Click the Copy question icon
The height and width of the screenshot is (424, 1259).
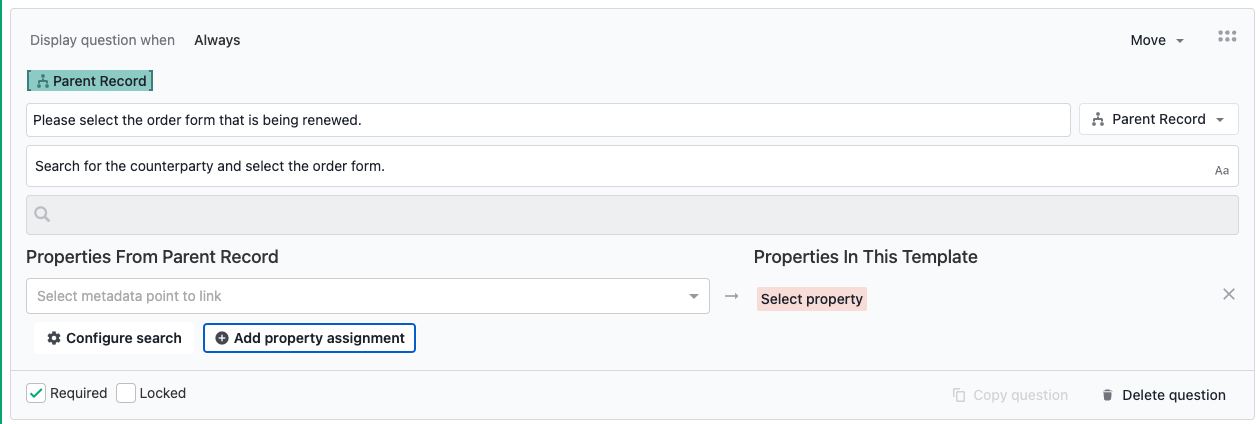(x=959, y=395)
